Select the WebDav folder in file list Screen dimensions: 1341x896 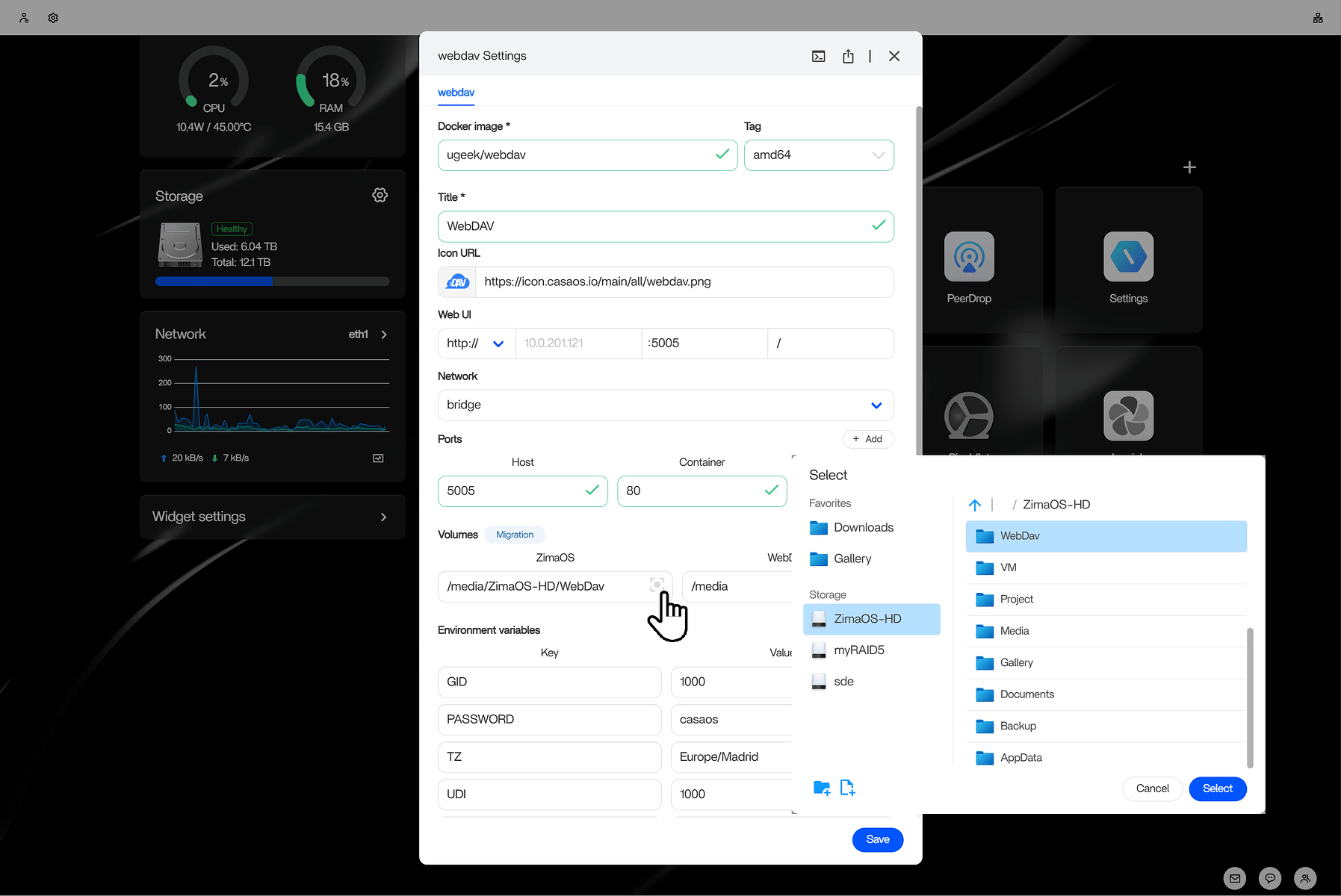coord(1106,536)
